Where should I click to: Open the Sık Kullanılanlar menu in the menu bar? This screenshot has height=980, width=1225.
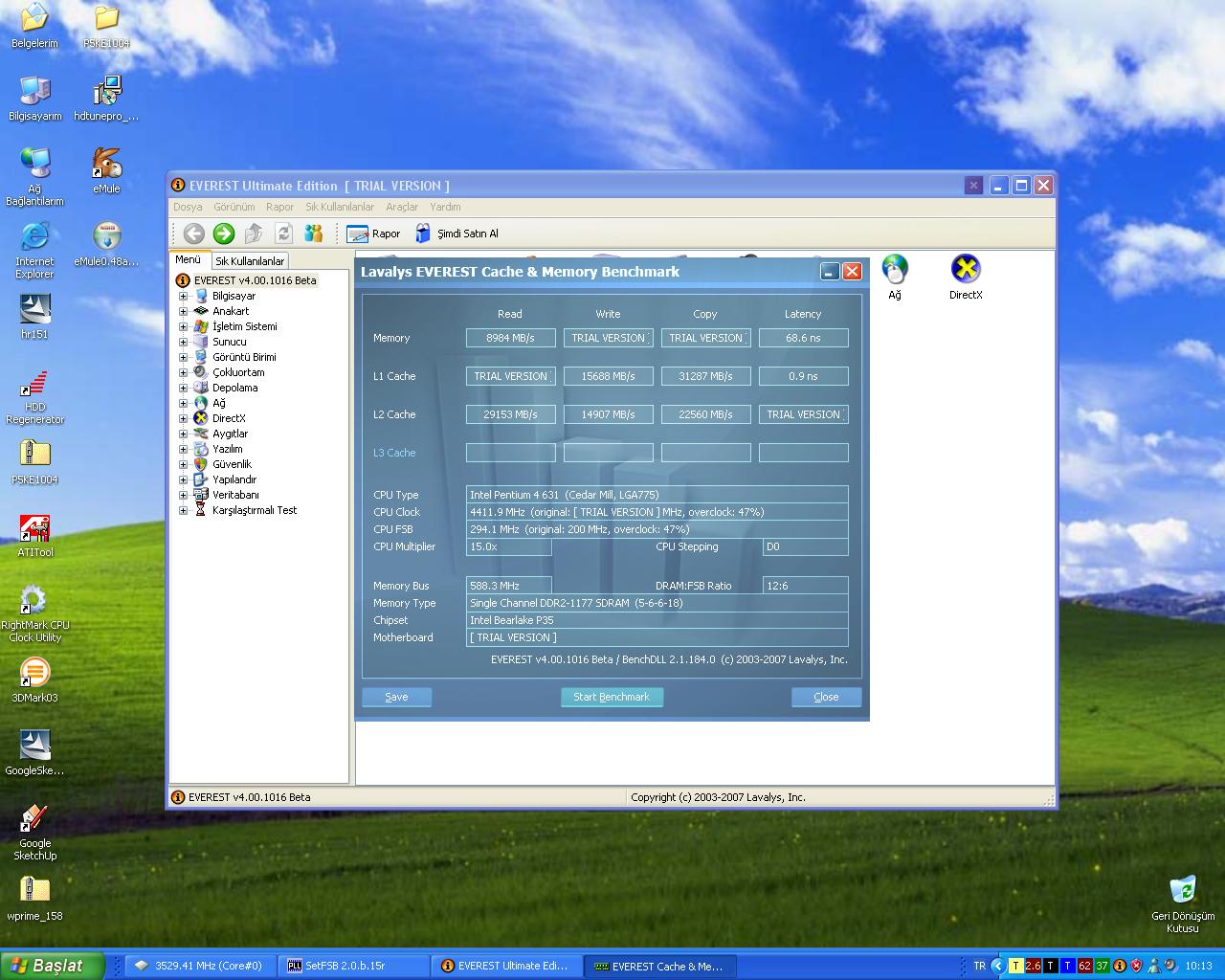pos(340,207)
